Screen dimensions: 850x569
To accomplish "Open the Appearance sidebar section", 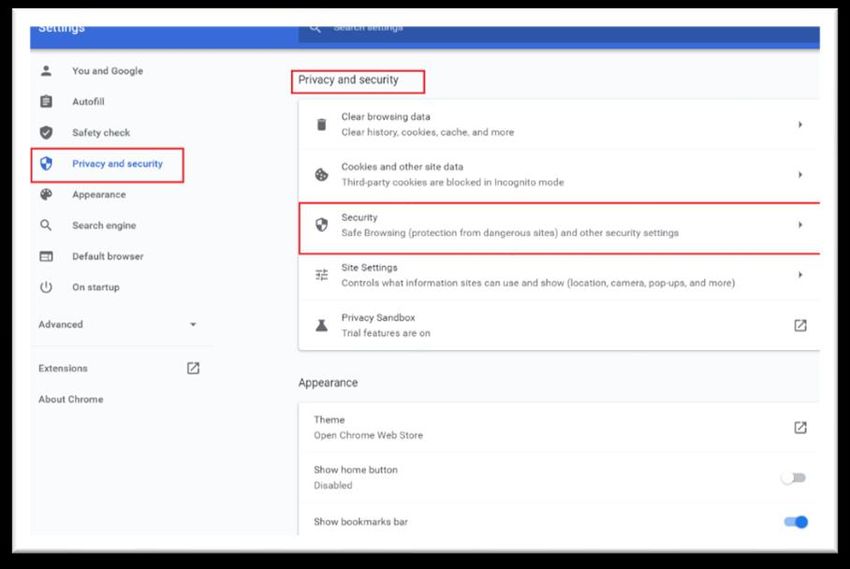I will [x=99, y=194].
